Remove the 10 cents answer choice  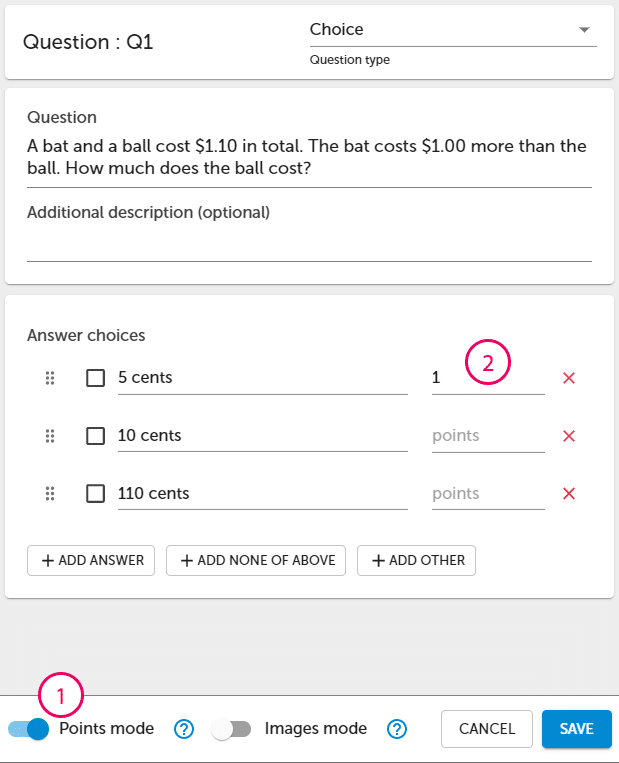click(x=568, y=436)
